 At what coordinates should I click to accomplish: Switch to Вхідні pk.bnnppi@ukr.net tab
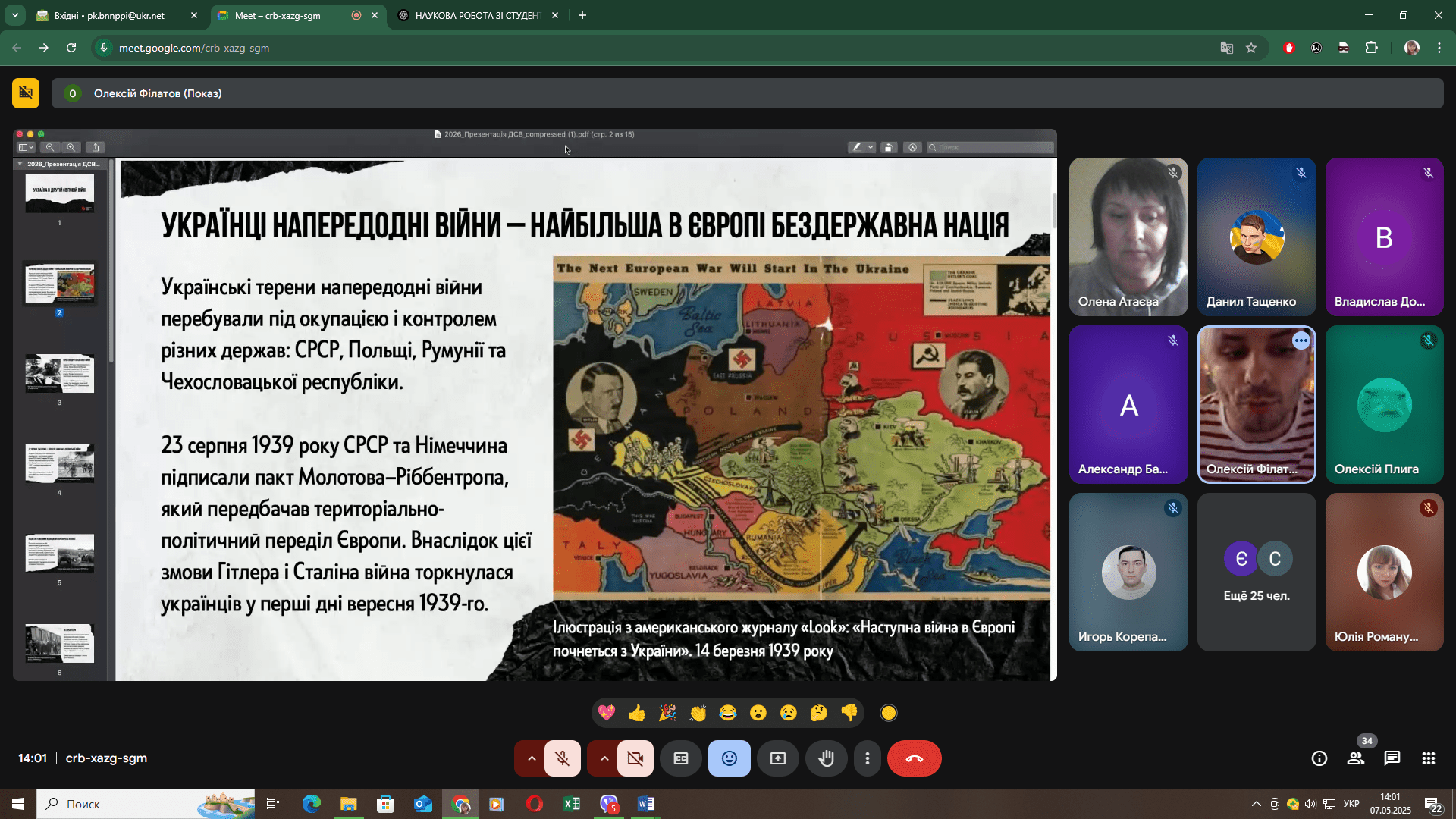118,15
